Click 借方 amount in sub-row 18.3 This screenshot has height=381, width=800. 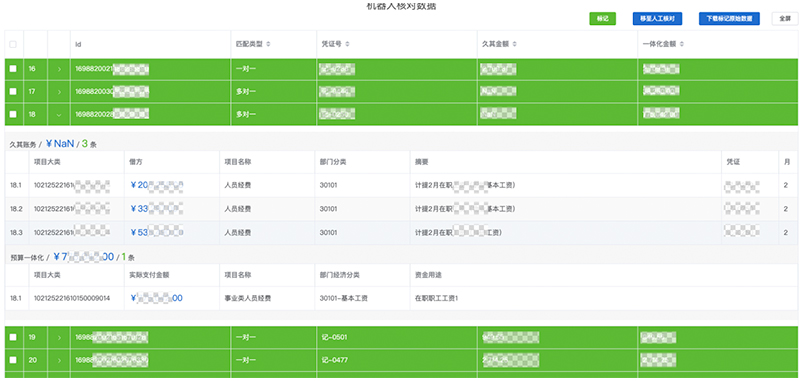pyautogui.click(x=156, y=233)
